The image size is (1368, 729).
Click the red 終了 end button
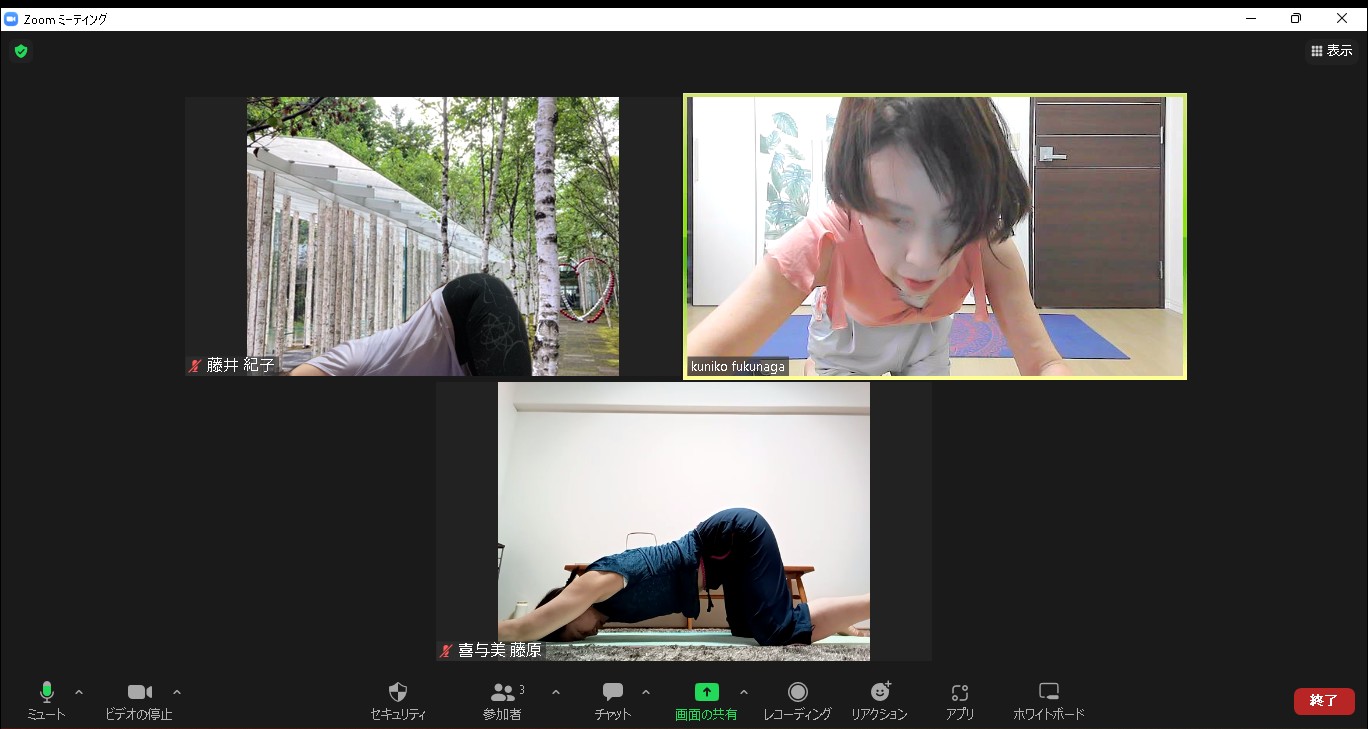click(1324, 701)
